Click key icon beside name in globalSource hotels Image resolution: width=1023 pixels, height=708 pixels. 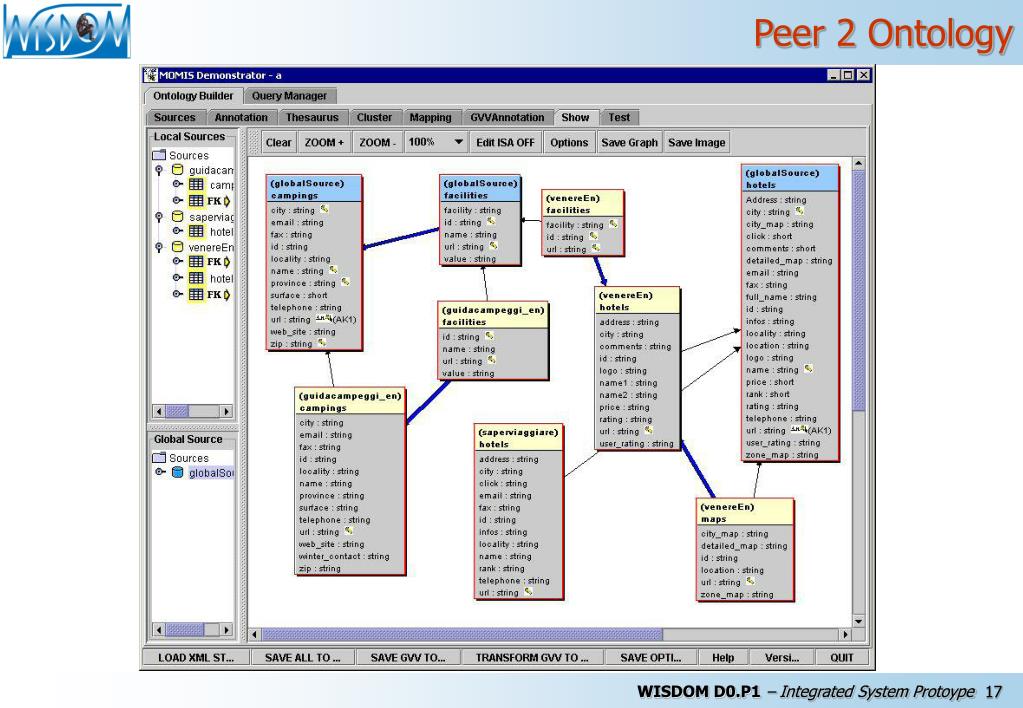coord(808,369)
